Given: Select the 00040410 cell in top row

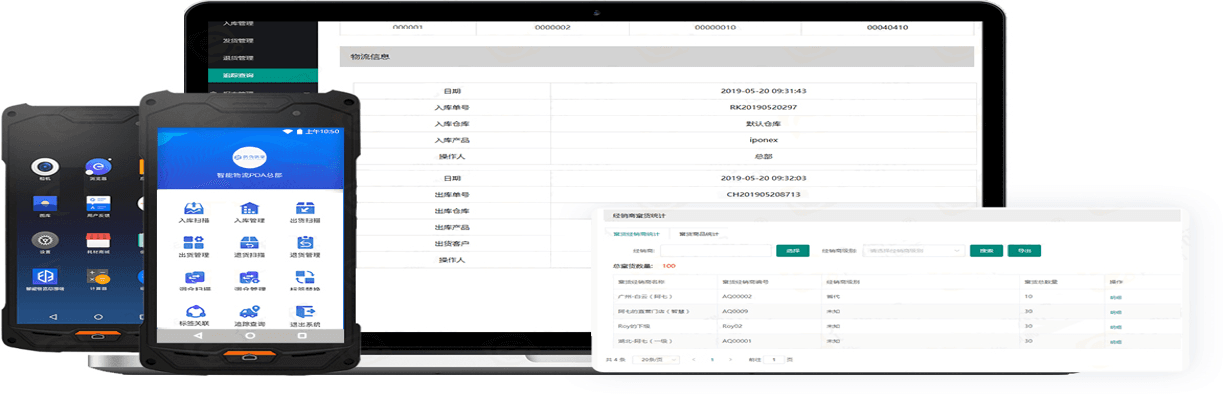Looking at the screenshot, I should (887, 27).
